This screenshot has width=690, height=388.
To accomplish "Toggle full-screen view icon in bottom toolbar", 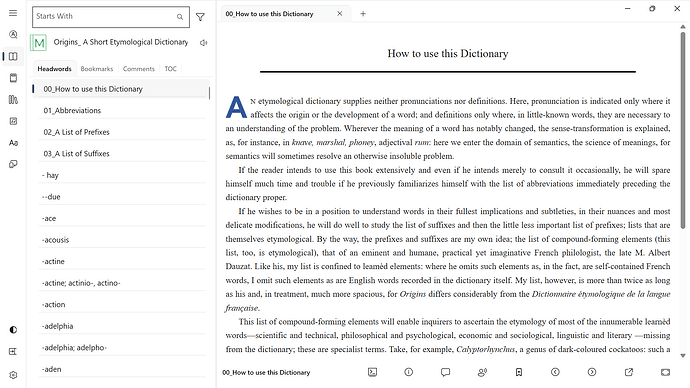I will [x=665, y=372].
